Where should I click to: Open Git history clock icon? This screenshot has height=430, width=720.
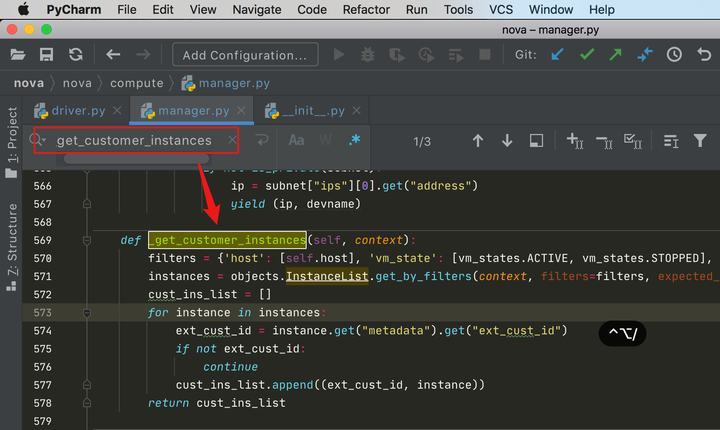pyautogui.click(x=674, y=55)
